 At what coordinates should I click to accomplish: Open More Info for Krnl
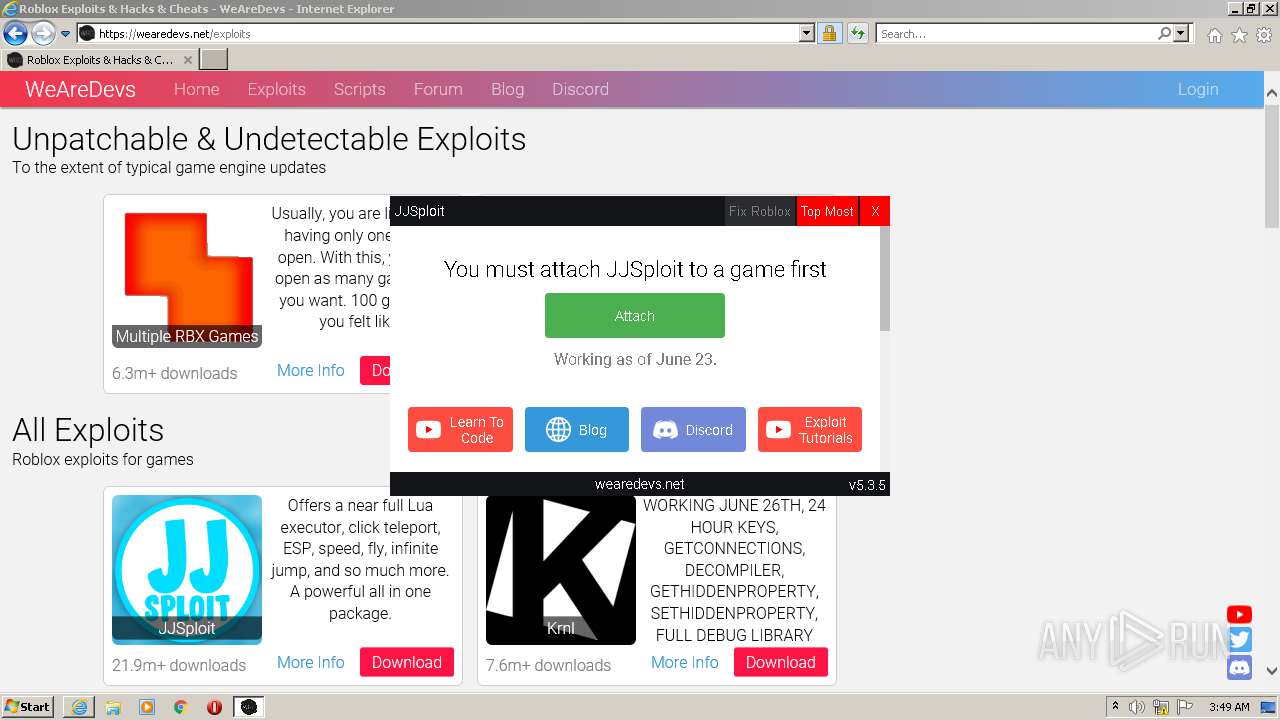[x=684, y=662]
